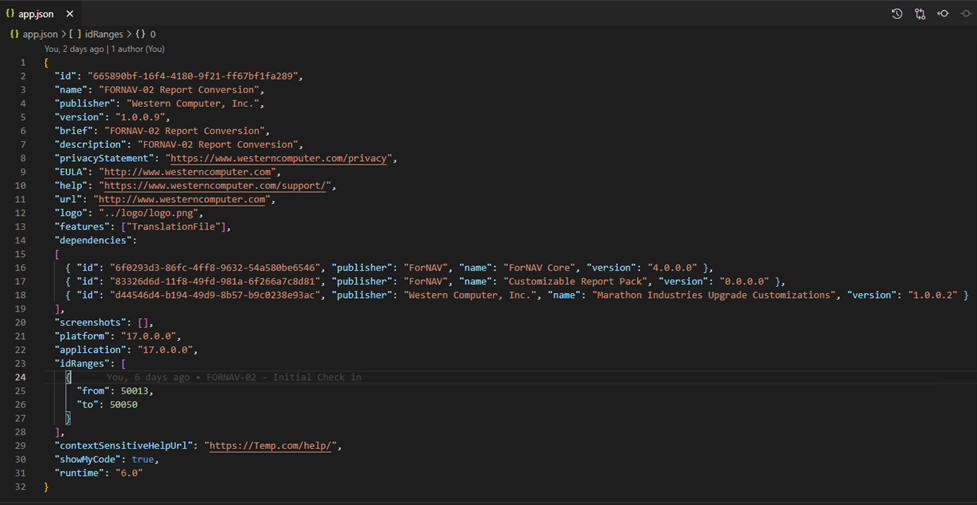The height and width of the screenshot is (505, 977).
Task: Click the inline blame 'Initial Check in' annotation
Action: tap(285, 377)
